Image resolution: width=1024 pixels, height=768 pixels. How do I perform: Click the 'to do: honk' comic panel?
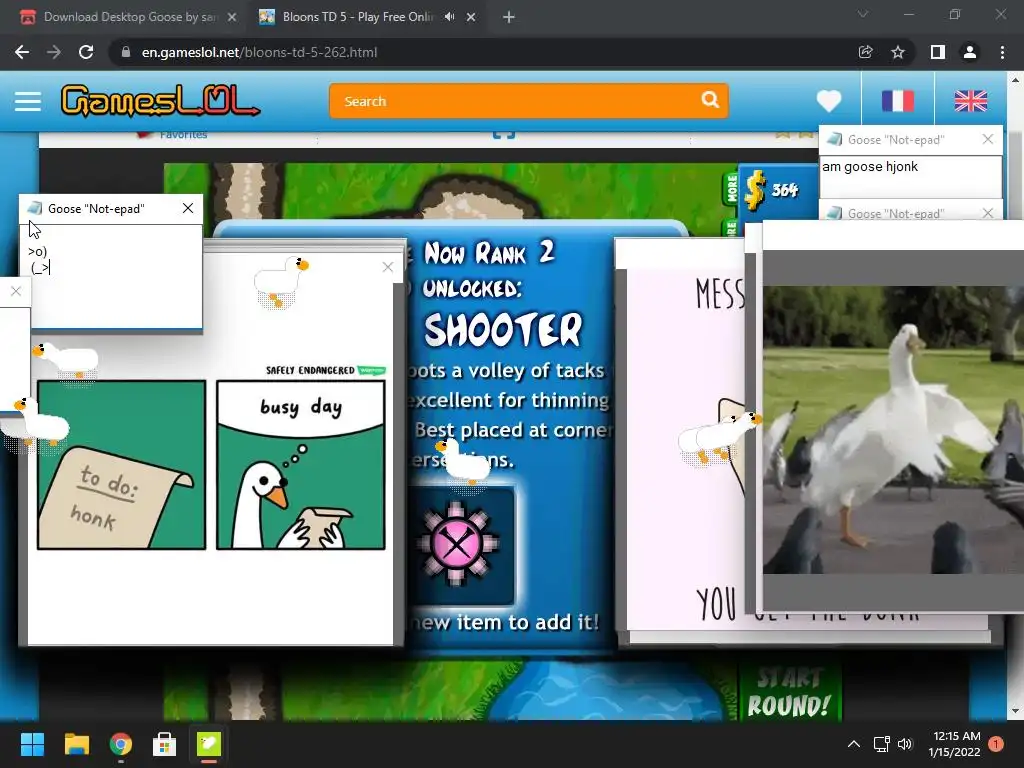[121, 465]
